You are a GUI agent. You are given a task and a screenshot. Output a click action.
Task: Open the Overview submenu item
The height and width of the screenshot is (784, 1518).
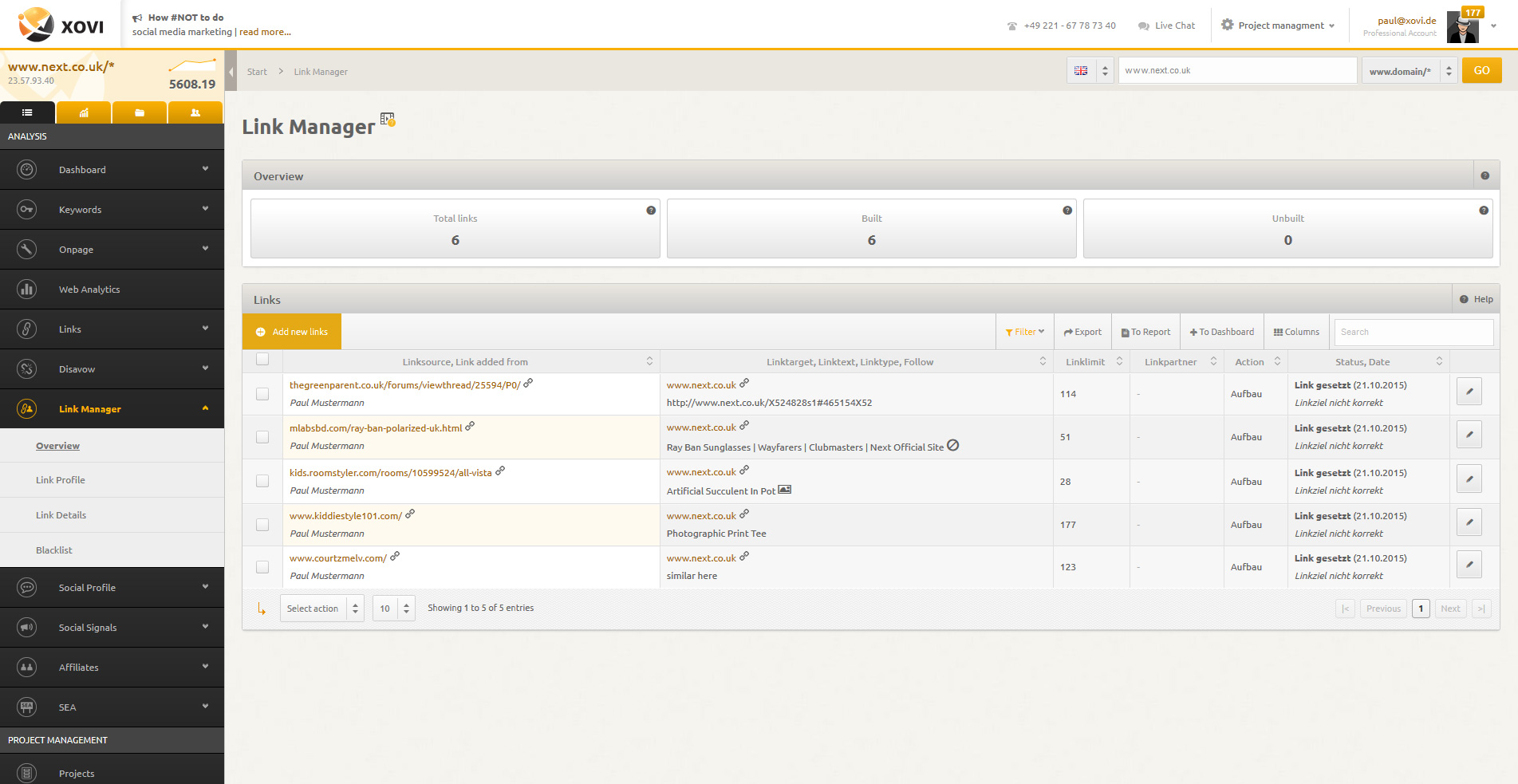point(57,446)
